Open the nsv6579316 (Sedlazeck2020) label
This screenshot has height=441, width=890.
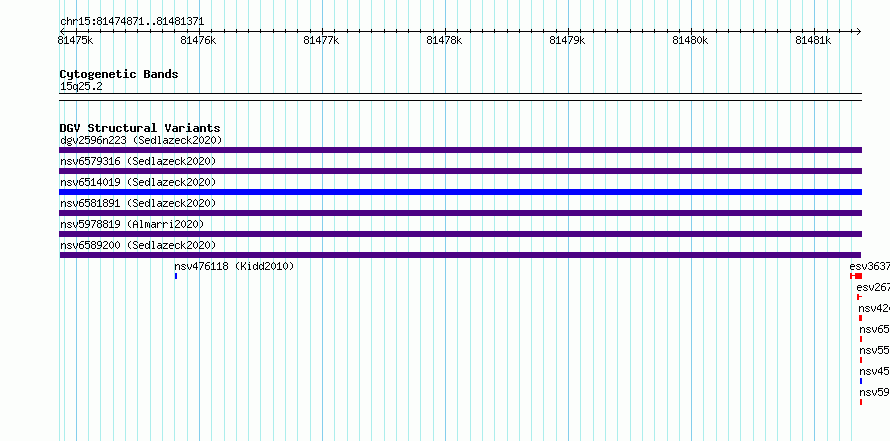pos(138,161)
